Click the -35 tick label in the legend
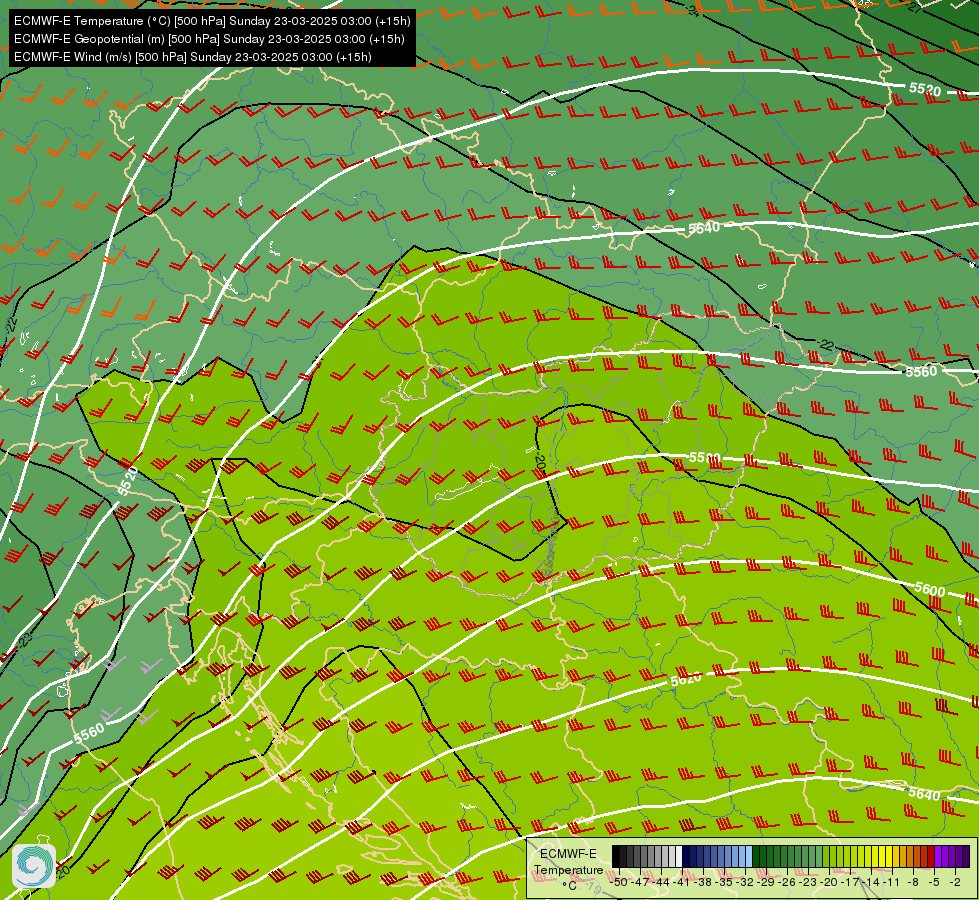 (724, 882)
